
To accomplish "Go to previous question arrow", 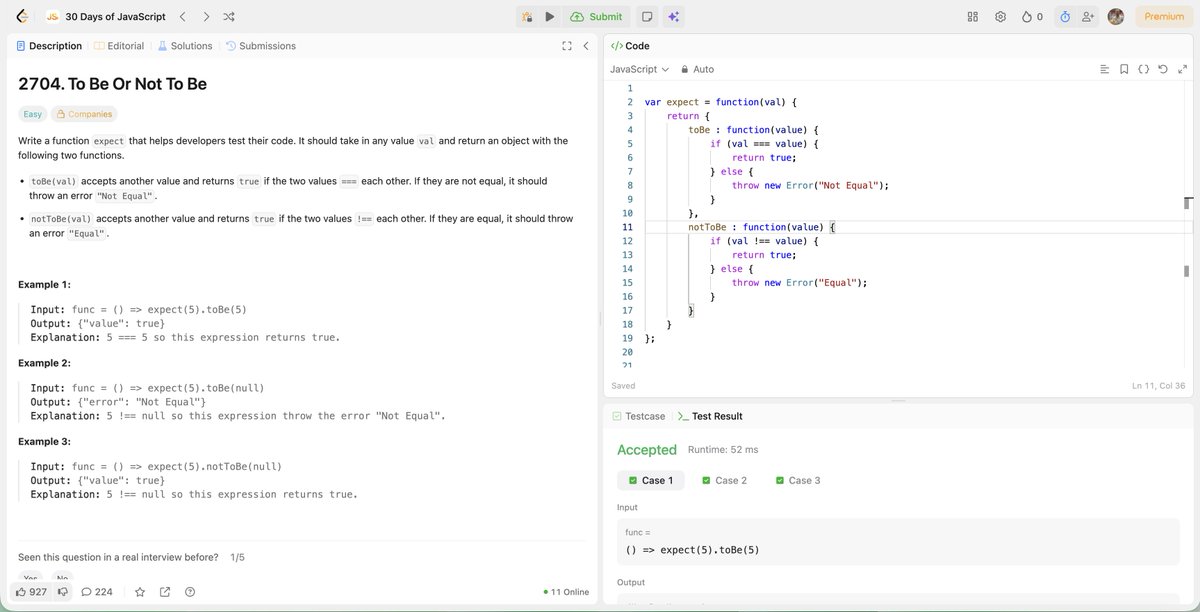I will [x=182, y=16].
